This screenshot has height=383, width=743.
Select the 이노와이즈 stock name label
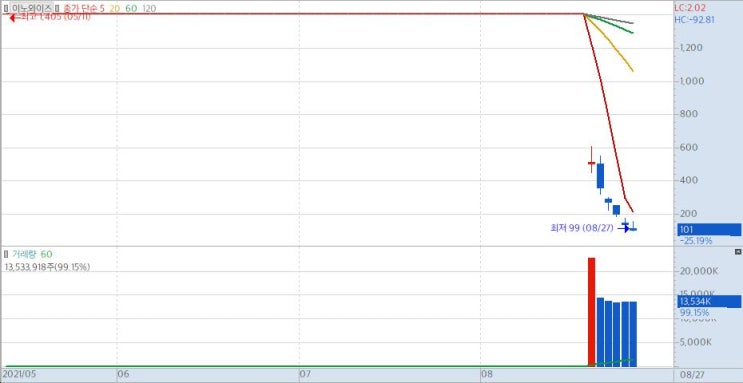pos(31,9)
